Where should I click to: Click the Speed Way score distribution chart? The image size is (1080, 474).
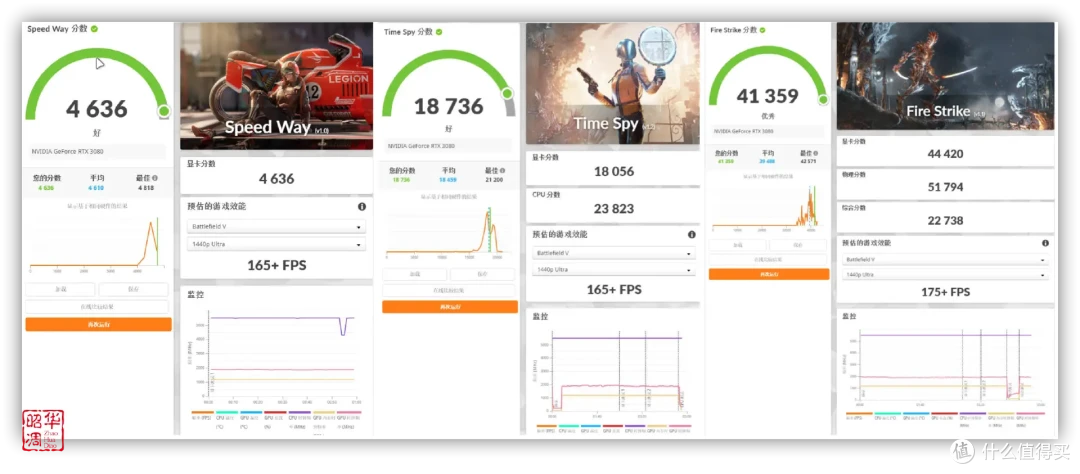(97, 245)
